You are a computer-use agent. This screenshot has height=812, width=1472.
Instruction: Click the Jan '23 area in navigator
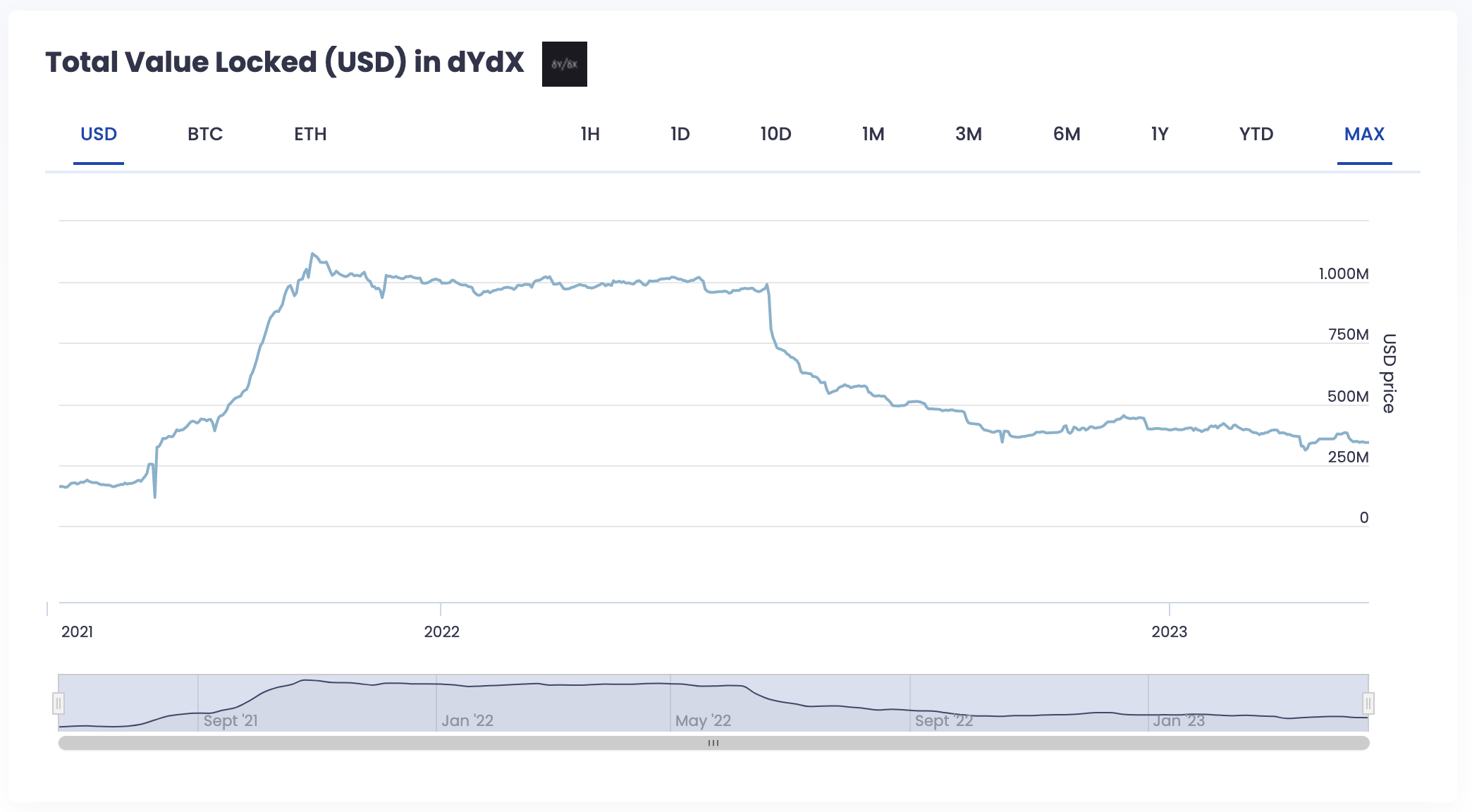1179,720
